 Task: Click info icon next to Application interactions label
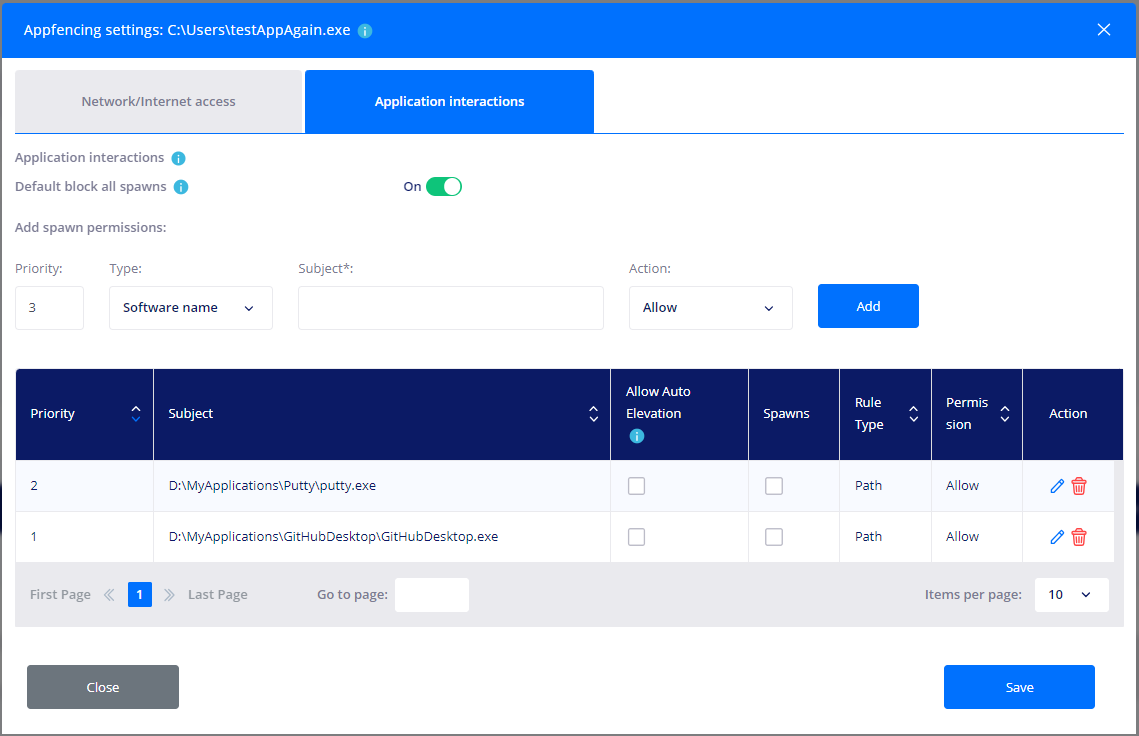pyautogui.click(x=179, y=158)
